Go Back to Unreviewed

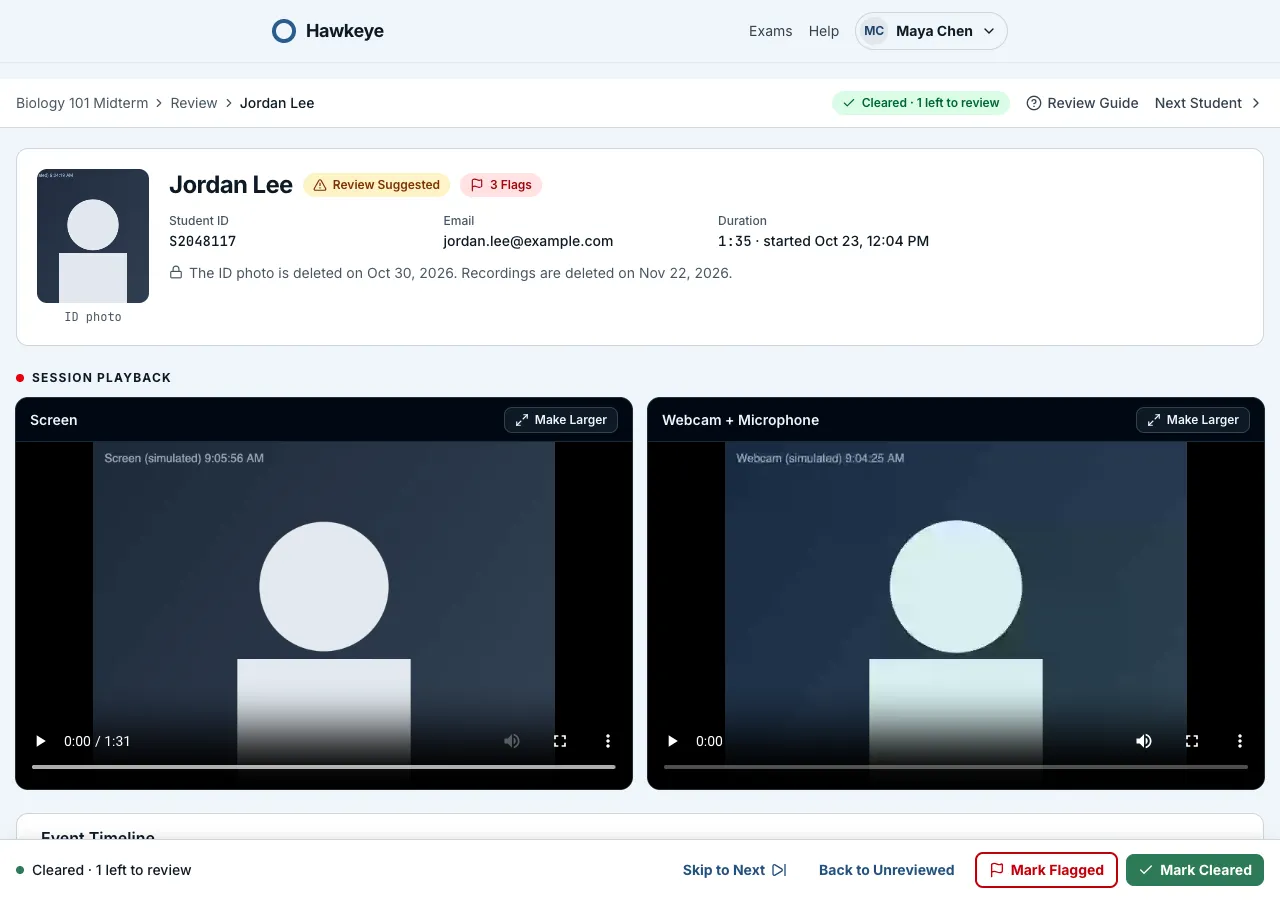coord(886,870)
